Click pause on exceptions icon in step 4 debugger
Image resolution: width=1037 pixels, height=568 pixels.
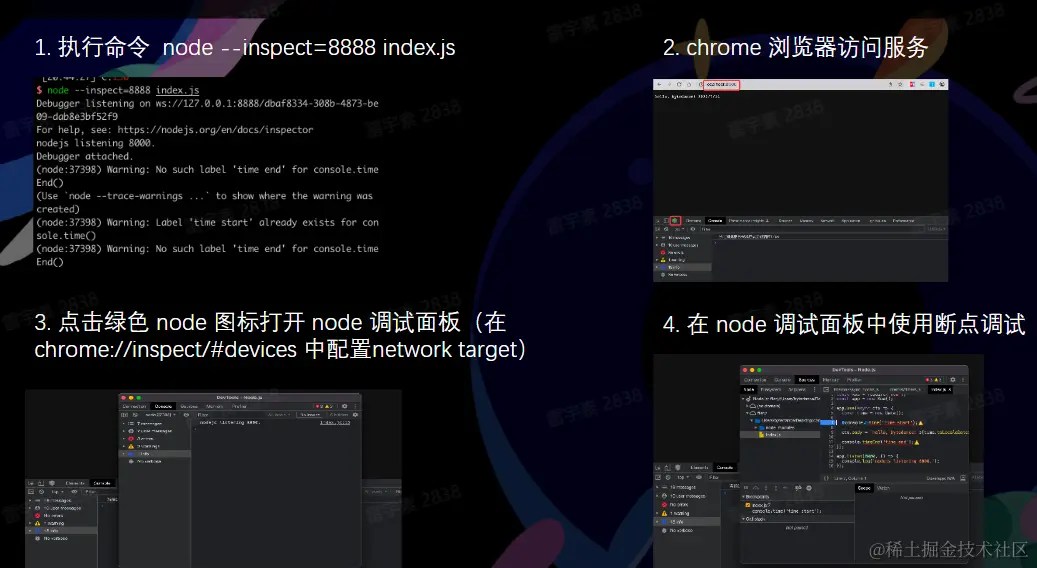pos(809,488)
